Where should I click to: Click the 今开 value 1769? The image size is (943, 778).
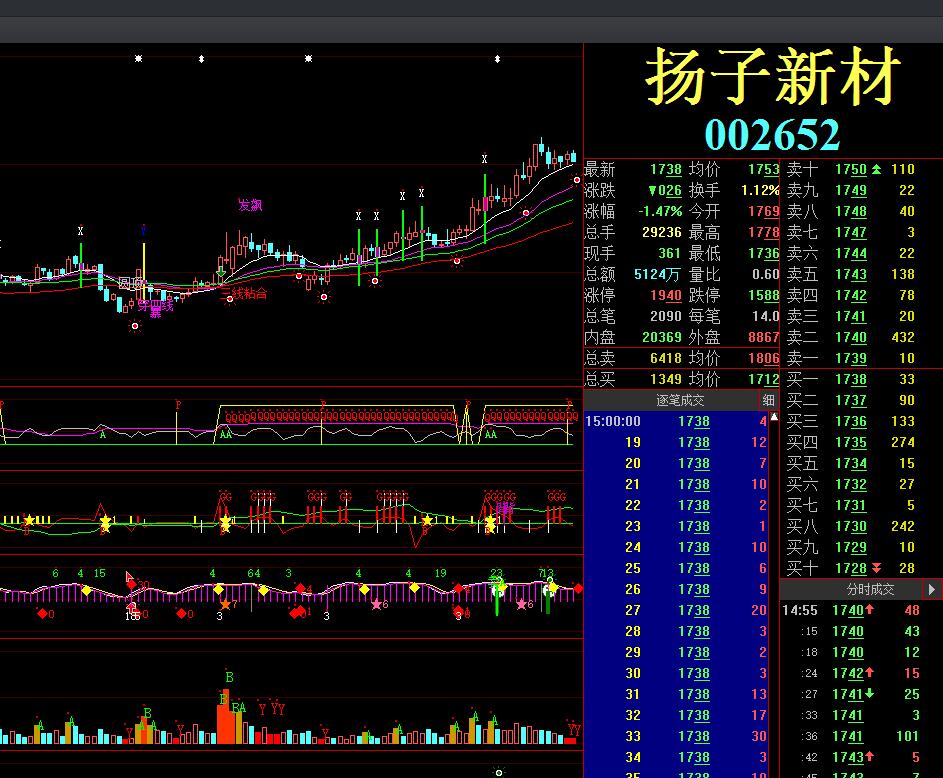pyautogui.click(x=764, y=212)
